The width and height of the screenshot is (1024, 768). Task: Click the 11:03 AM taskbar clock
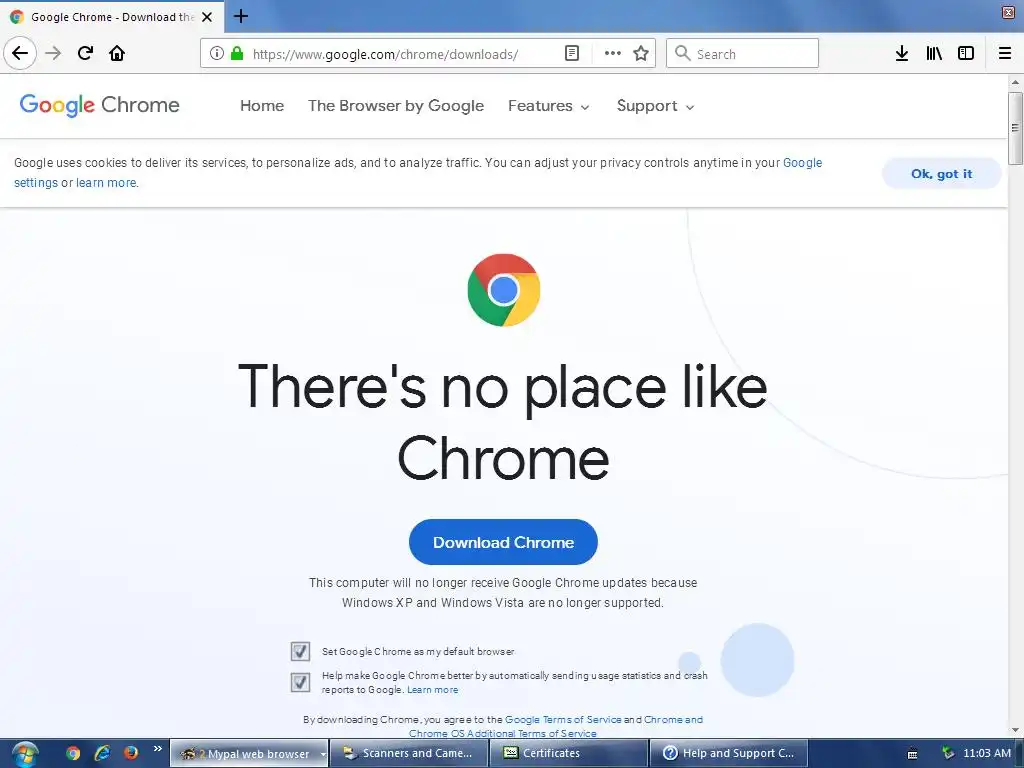click(987, 753)
